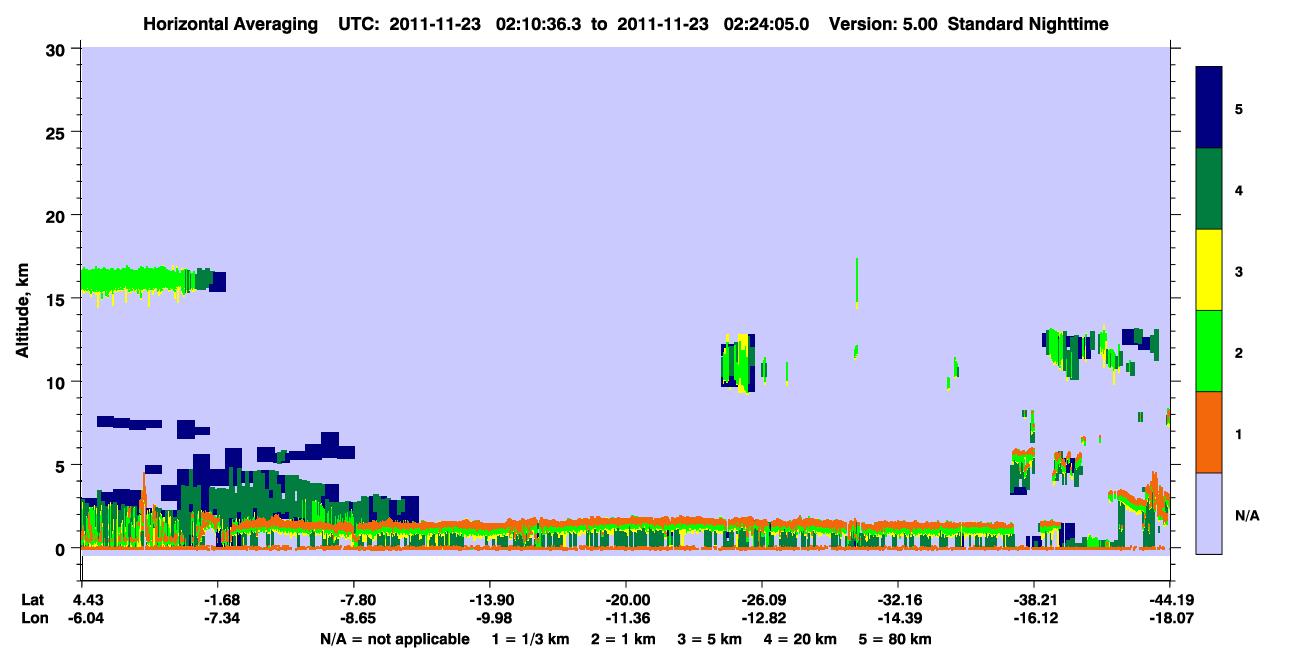
Task: Click the 20 altitude tick label
Action: pos(58,215)
